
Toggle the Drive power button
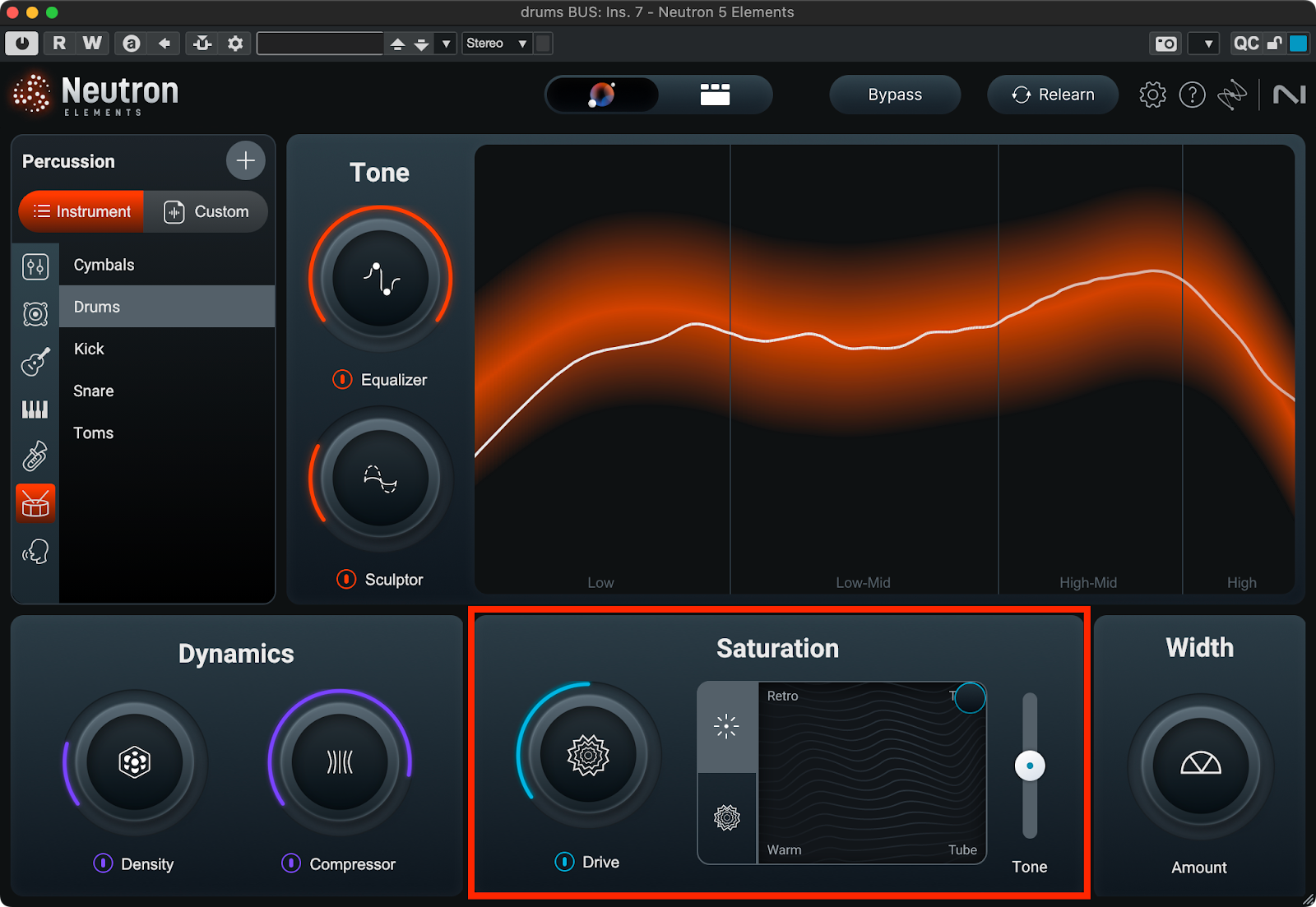[x=564, y=861]
